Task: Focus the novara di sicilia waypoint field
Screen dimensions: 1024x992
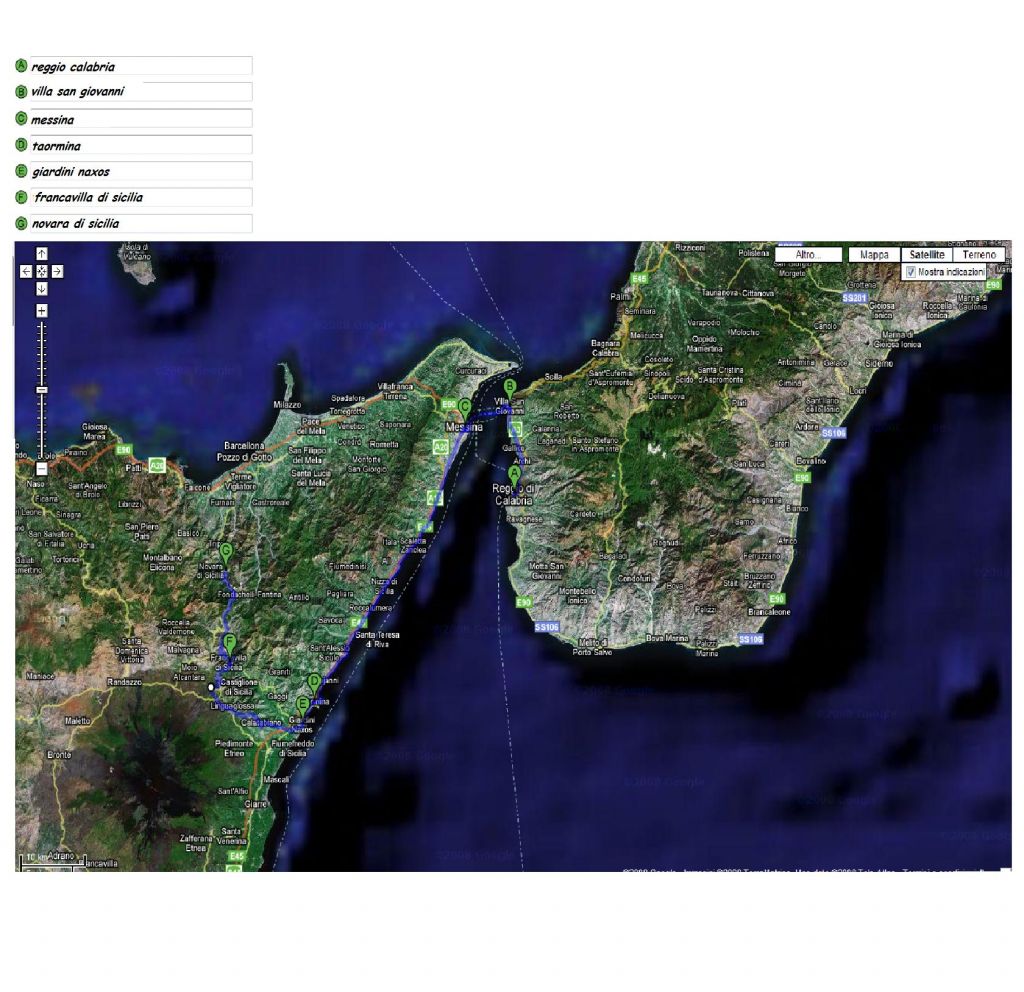Action: click(141, 223)
